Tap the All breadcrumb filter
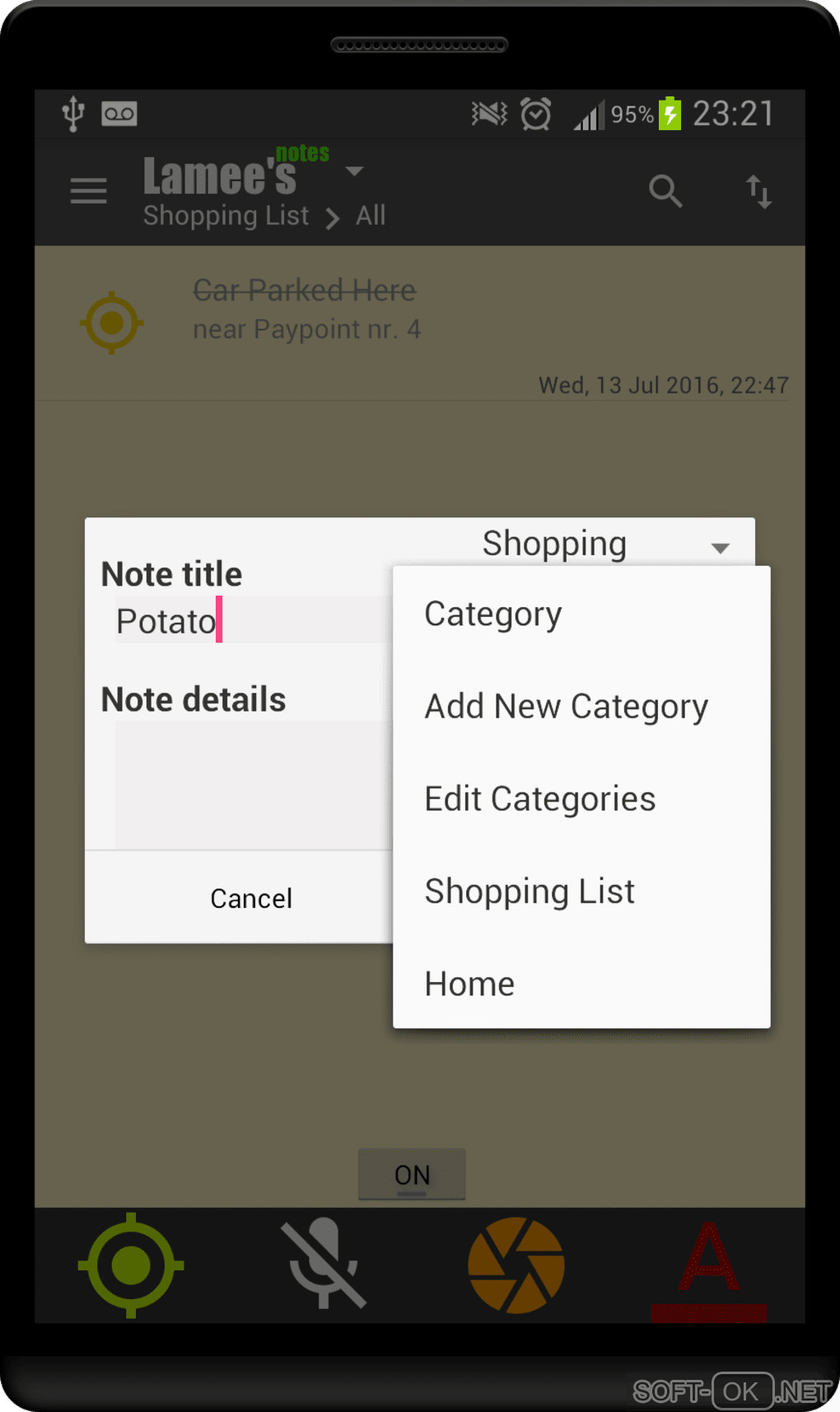Viewport: 840px width, 1412px height. [371, 216]
